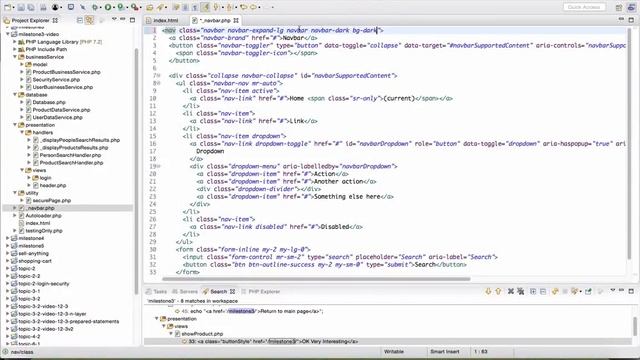Select securePage.php under utility
Viewport: 640px width, 360px height.
pos(52,200)
